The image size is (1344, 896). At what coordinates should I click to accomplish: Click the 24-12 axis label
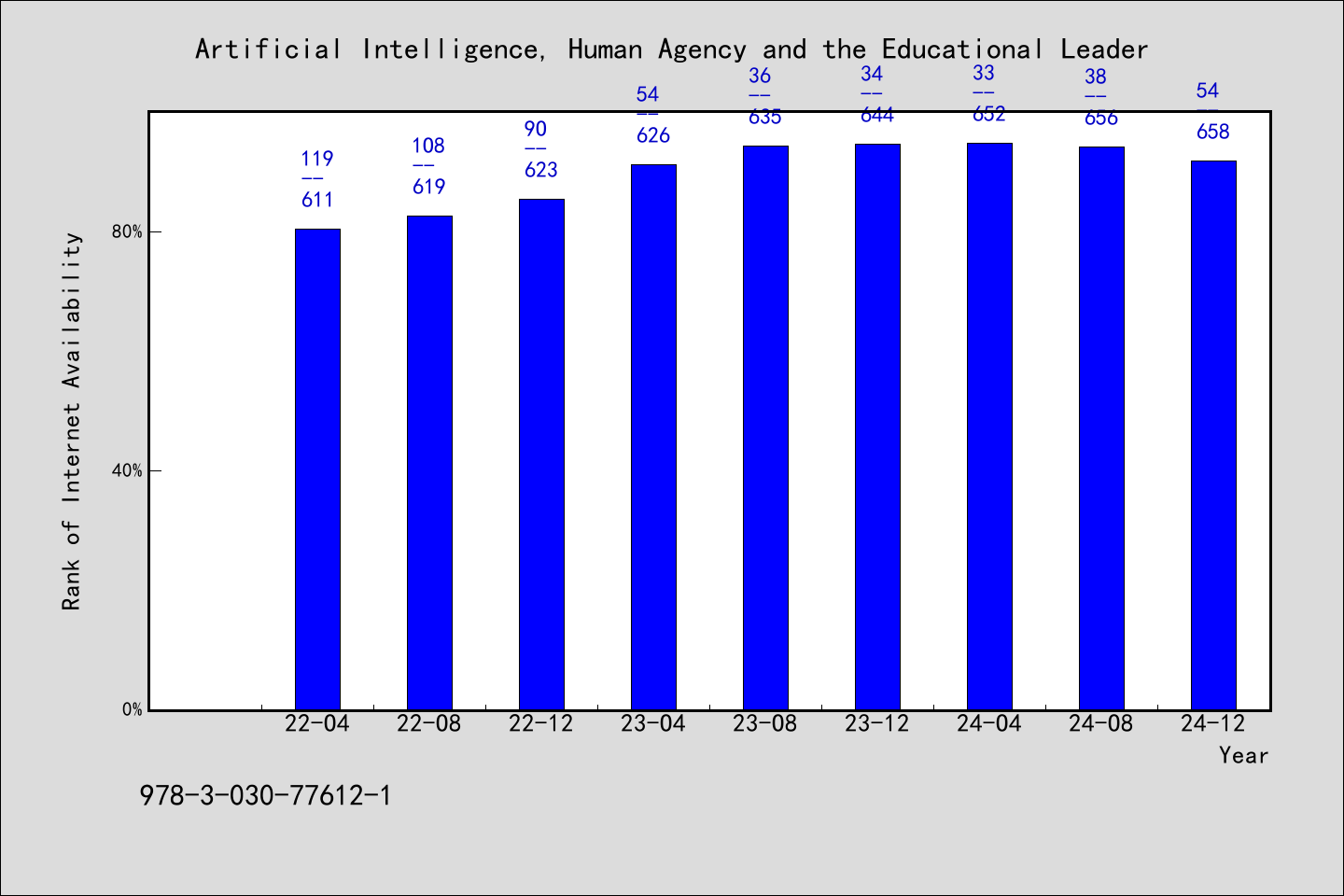[x=1213, y=723]
